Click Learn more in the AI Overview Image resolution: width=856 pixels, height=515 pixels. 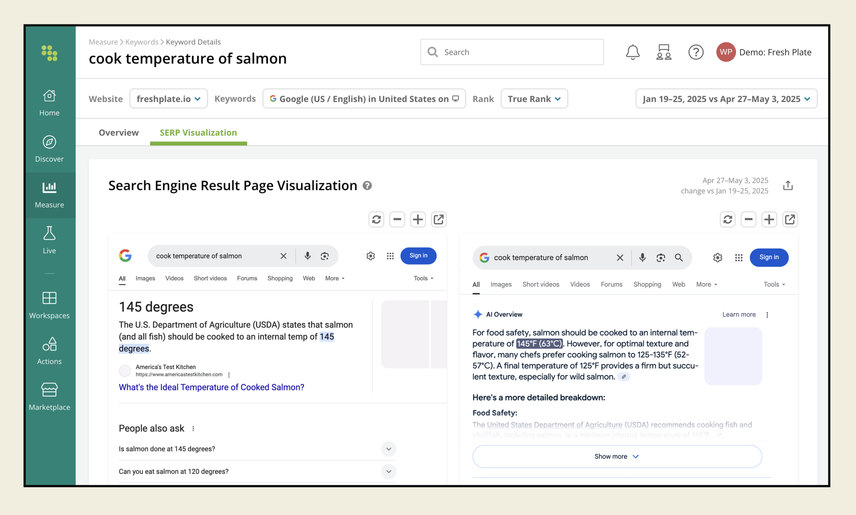[x=739, y=315]
